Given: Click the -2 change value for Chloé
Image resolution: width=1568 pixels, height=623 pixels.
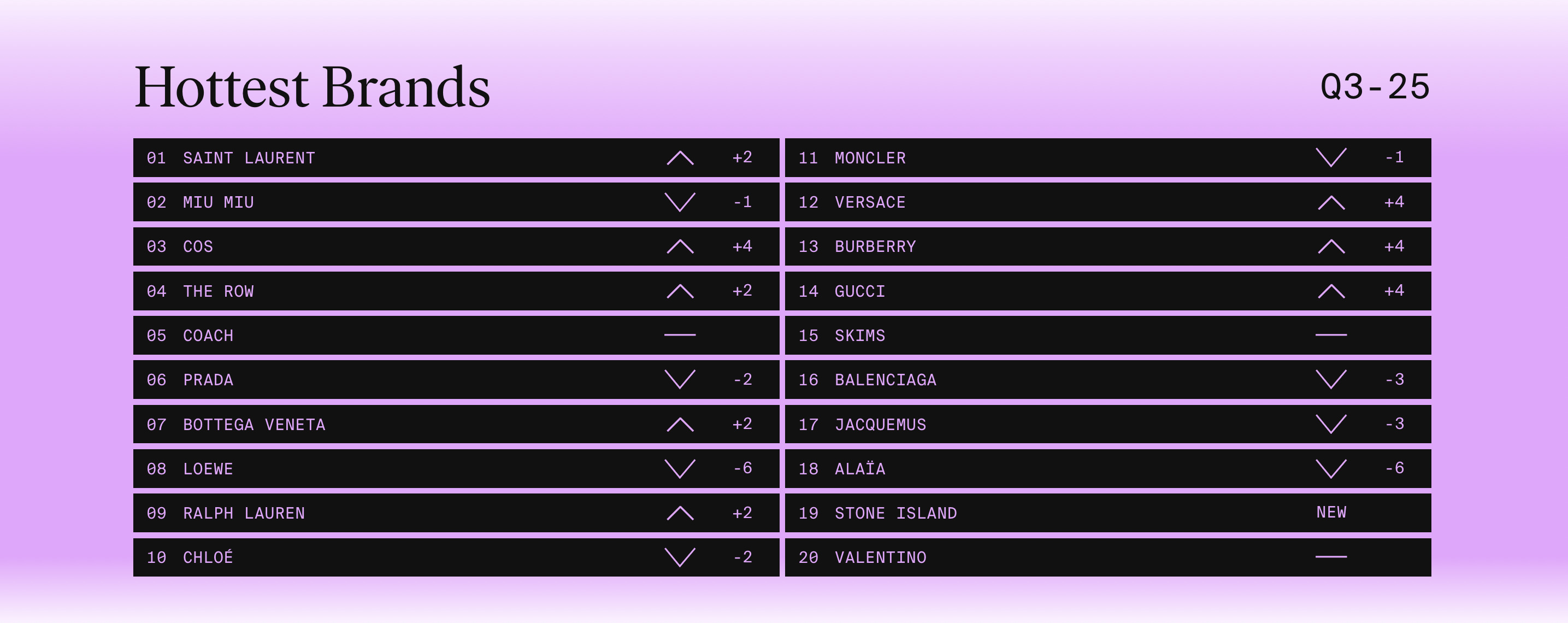Looking at the screenshot, I should [742, 557].
